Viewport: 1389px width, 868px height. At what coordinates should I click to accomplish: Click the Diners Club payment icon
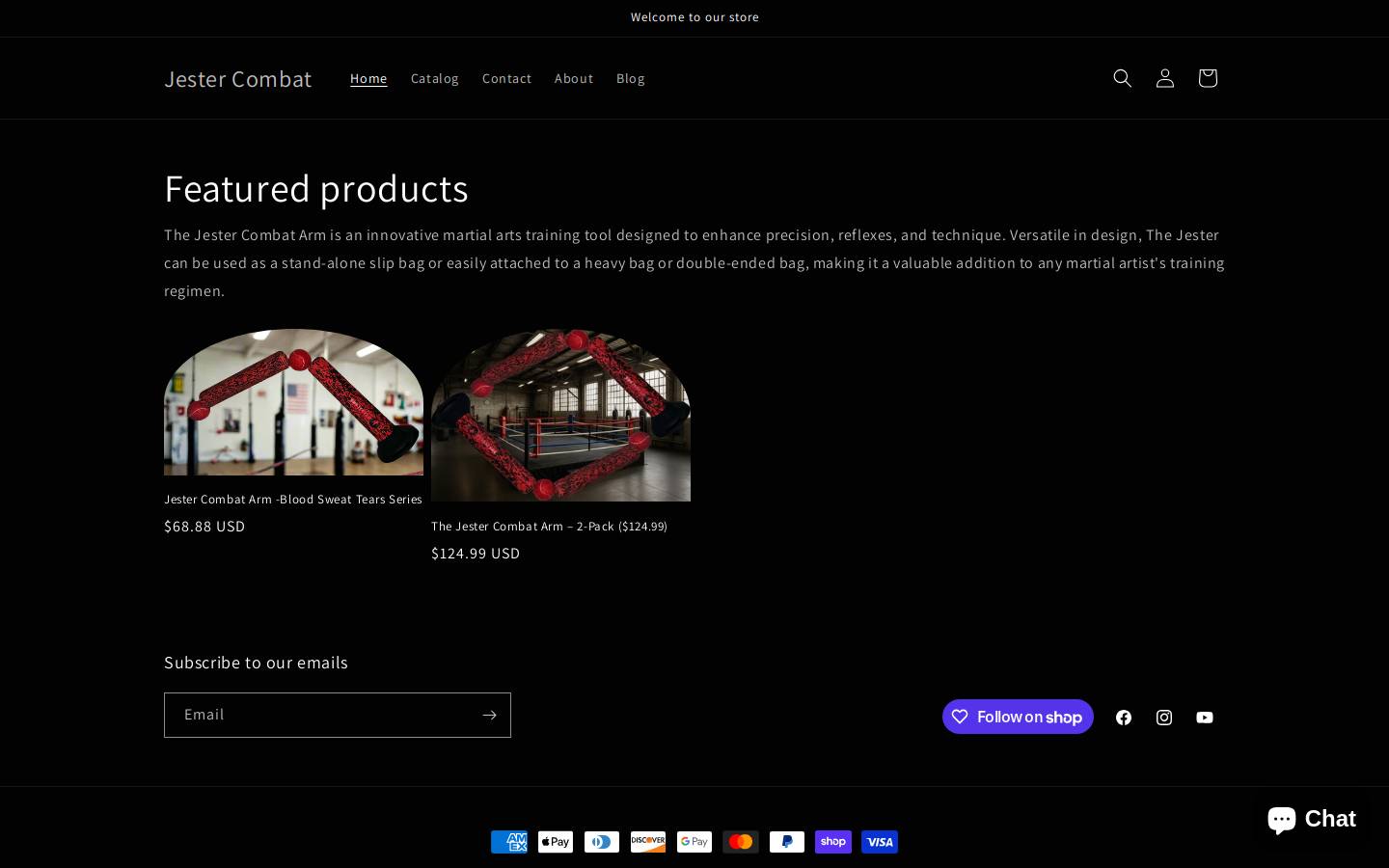(602, 842)
